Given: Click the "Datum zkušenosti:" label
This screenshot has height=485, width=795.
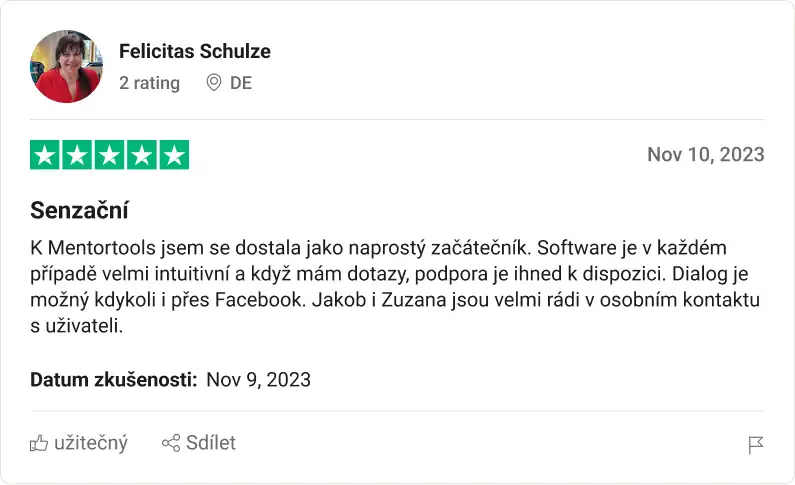Looking at the screenshot, I should click(113, 379).
